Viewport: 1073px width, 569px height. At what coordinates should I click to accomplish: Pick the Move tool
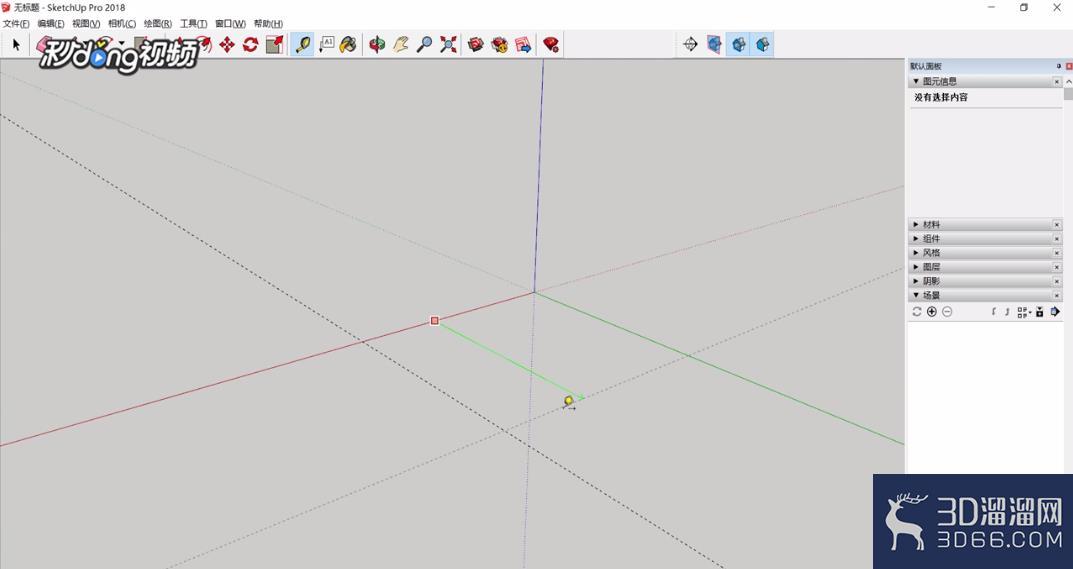pos(227,45)
